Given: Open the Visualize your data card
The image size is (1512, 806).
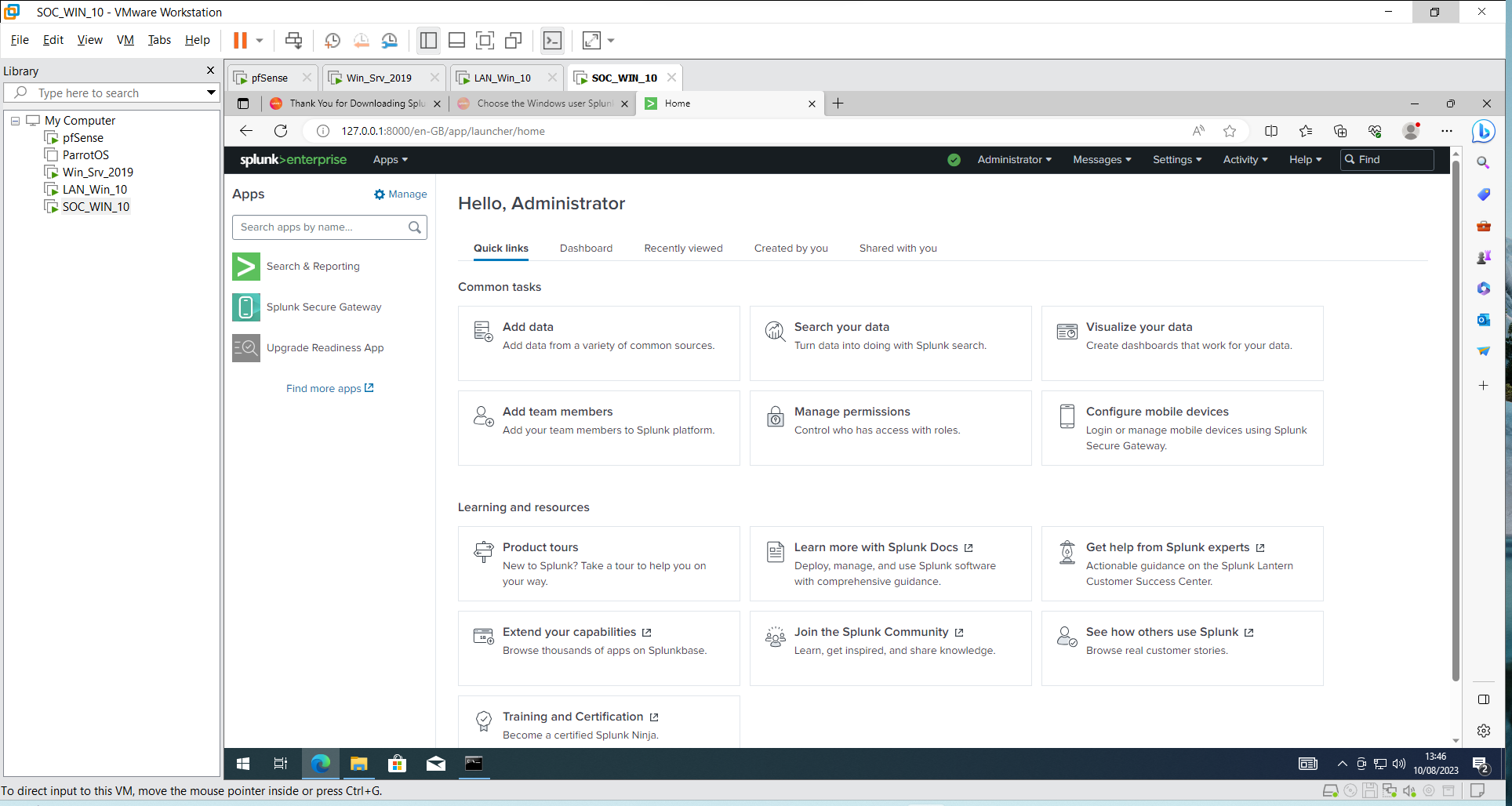Looking at the screenshot, I should [1182, 343].
